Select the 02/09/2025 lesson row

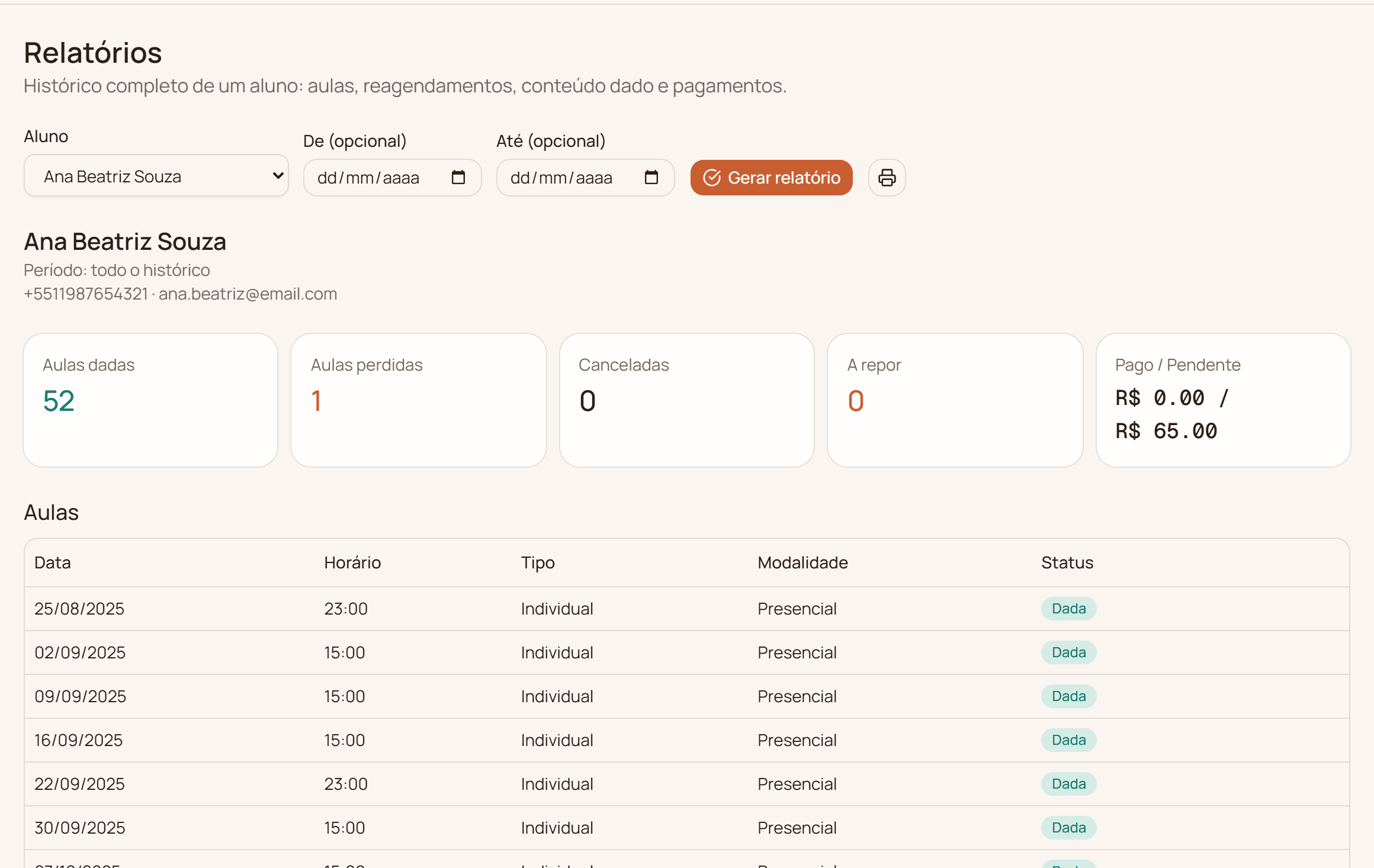(x=687, y=652)
